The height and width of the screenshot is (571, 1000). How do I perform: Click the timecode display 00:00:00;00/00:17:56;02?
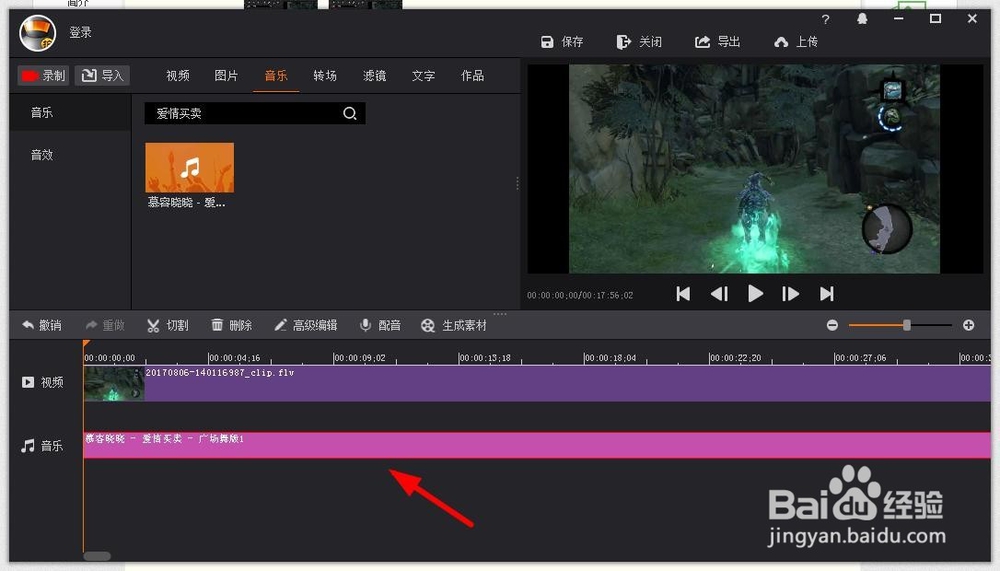tap(580, 295)
